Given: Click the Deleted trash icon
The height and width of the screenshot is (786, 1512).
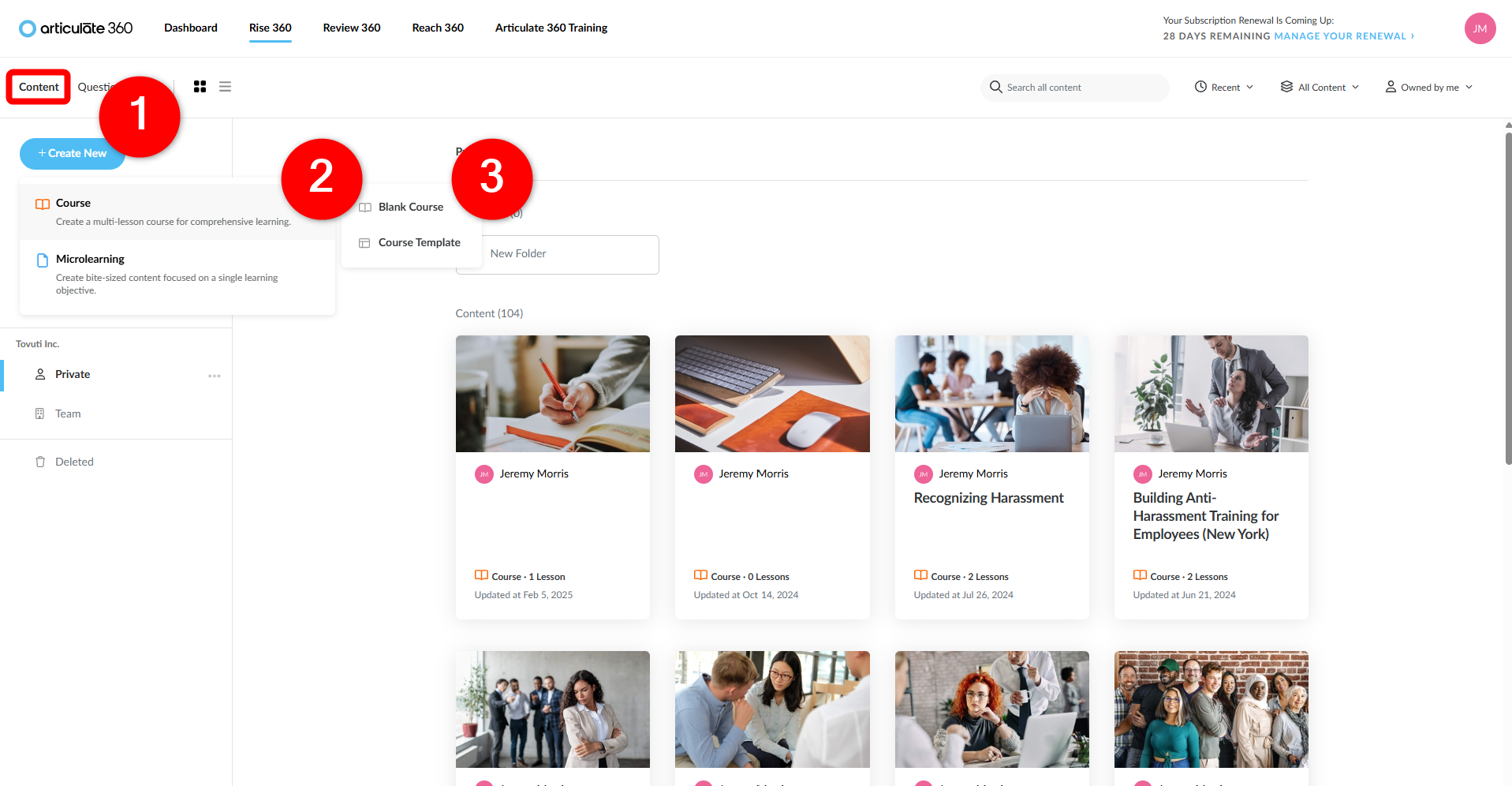Looking at the screenshot, I should [40, 462].
